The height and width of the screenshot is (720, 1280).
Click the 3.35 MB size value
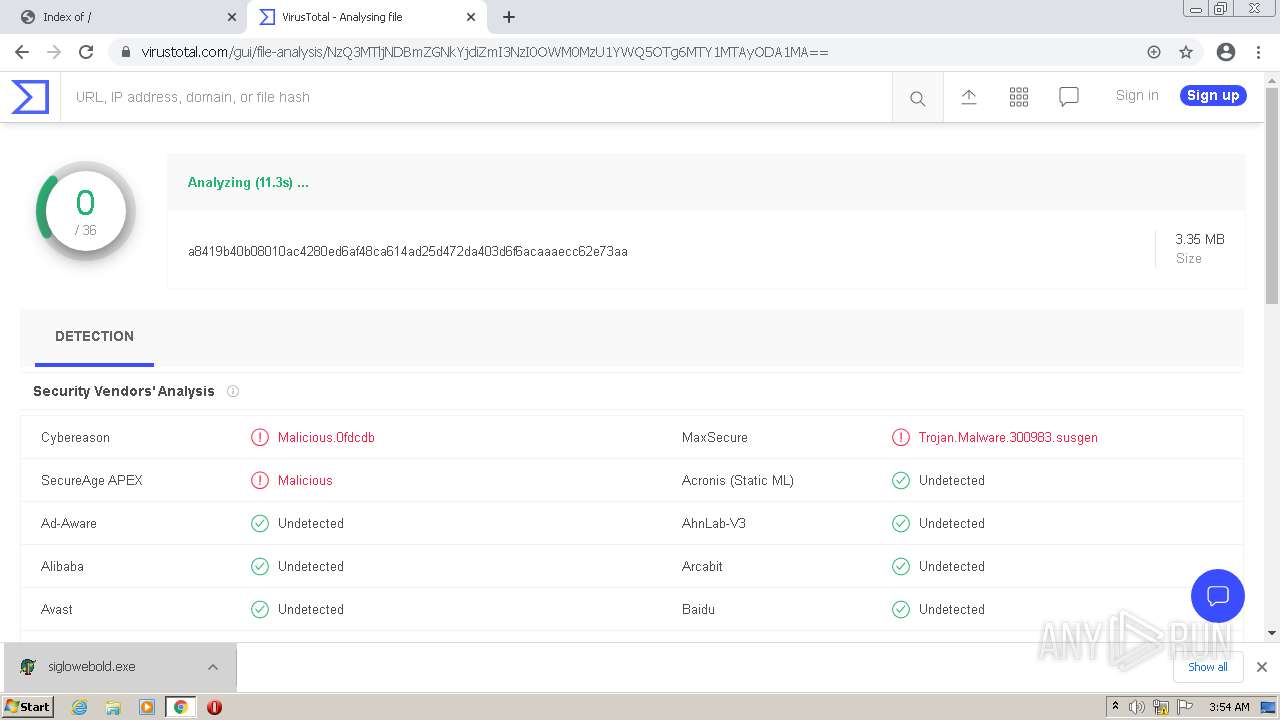click(x=1200, y=239)
